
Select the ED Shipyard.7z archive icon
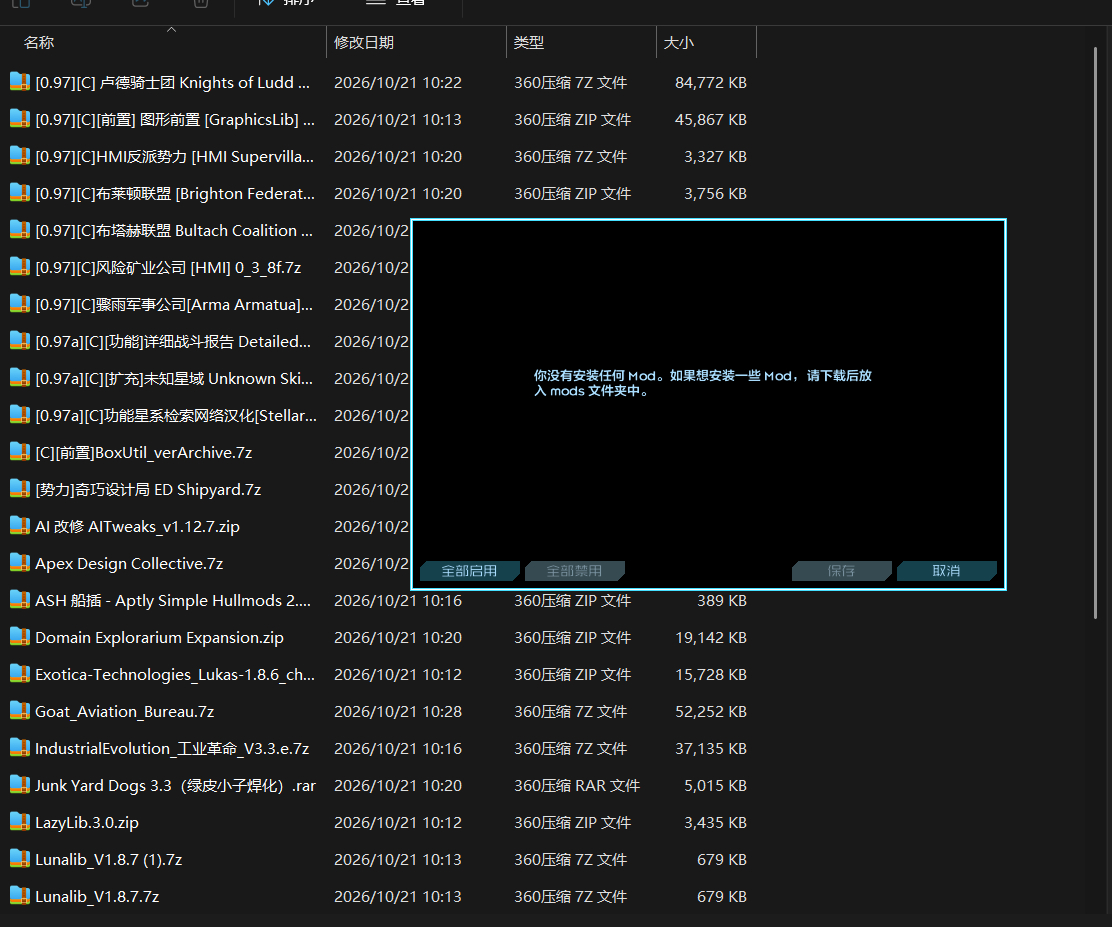tap(20, 489)
